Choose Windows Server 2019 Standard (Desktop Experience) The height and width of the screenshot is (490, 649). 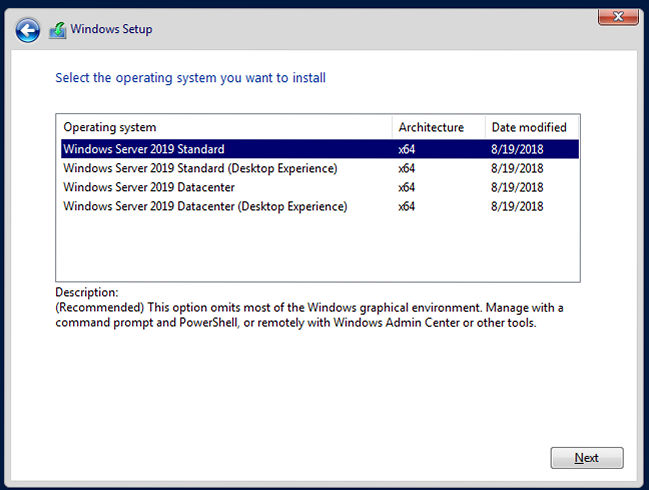200,168
